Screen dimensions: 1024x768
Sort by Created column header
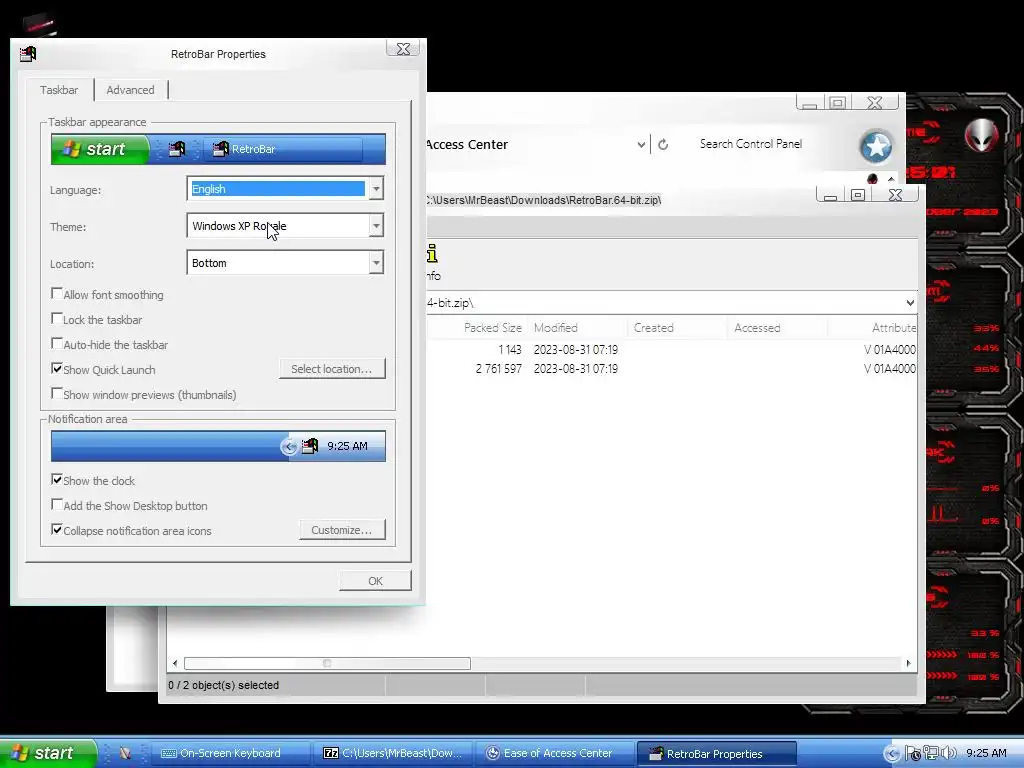677,328
